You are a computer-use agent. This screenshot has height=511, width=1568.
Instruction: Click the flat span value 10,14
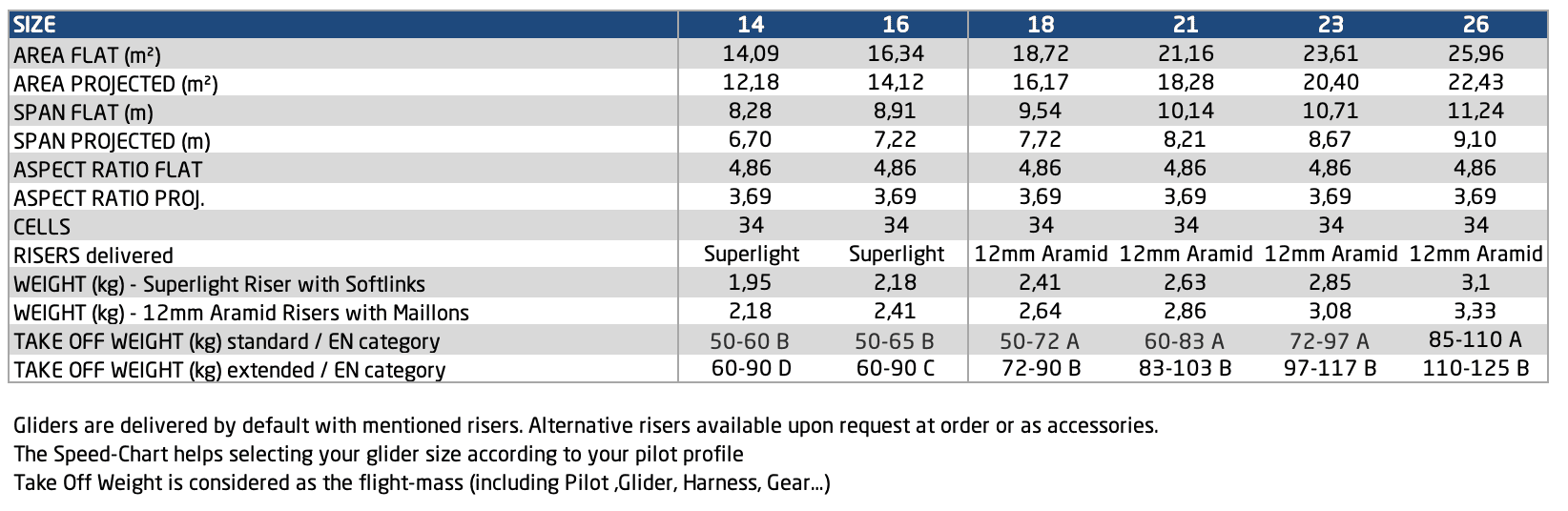coord(1186,111)
